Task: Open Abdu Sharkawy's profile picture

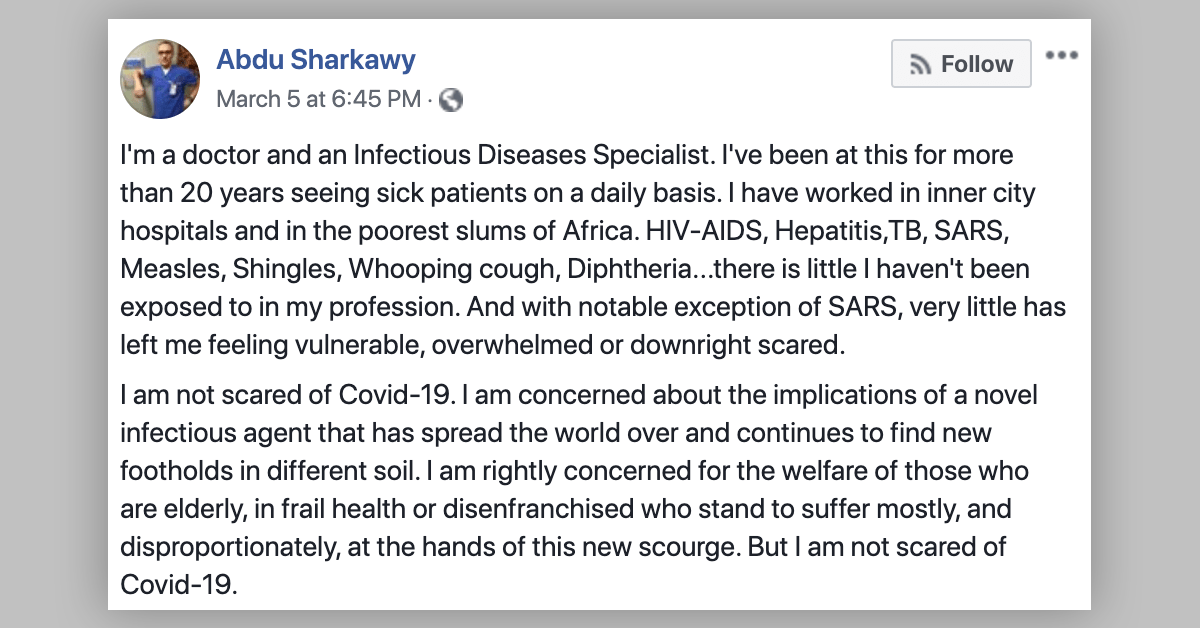Action: pyautogui.click(x=160, y=79)
